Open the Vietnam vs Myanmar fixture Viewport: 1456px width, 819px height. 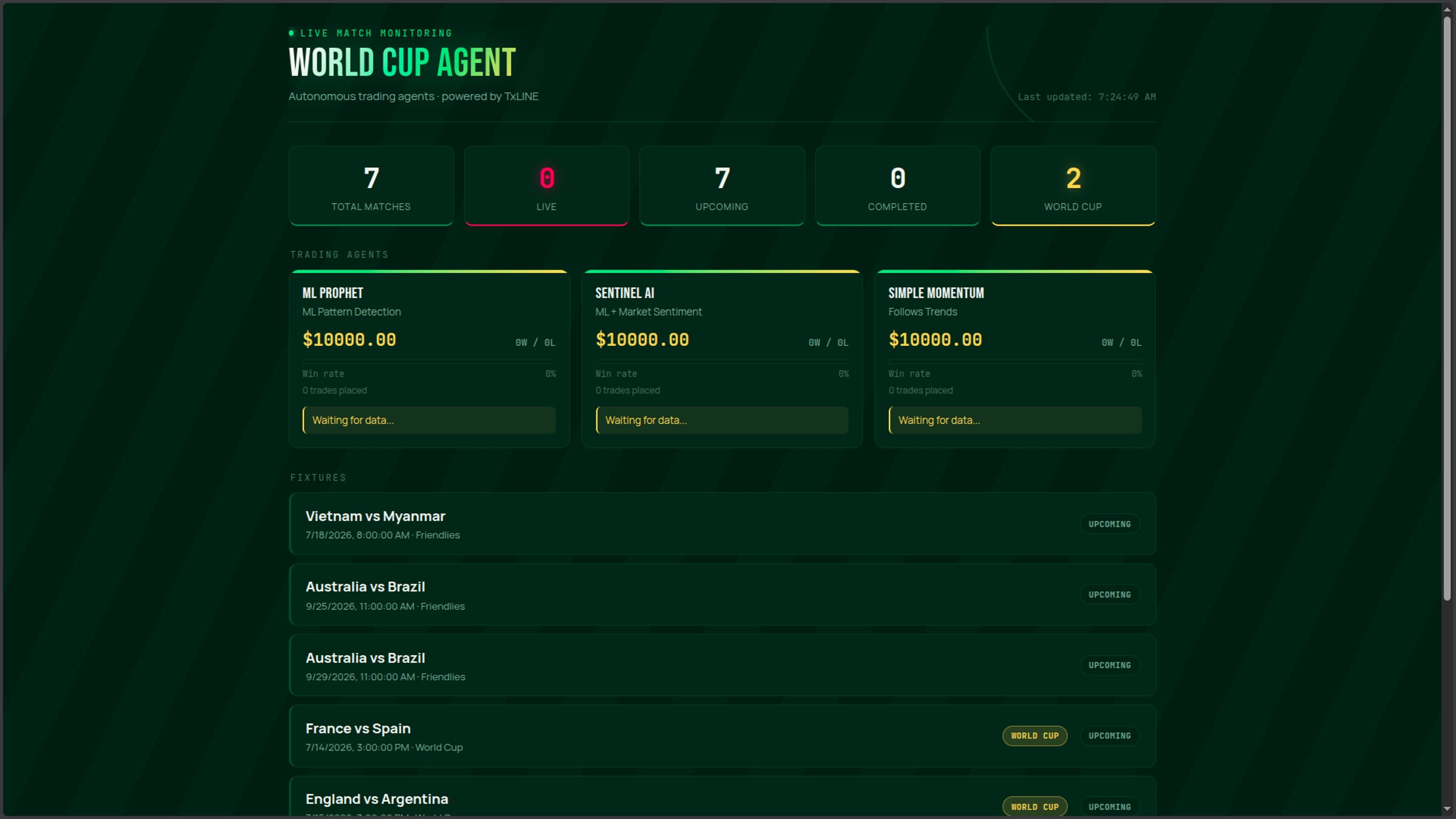[723, 524]
